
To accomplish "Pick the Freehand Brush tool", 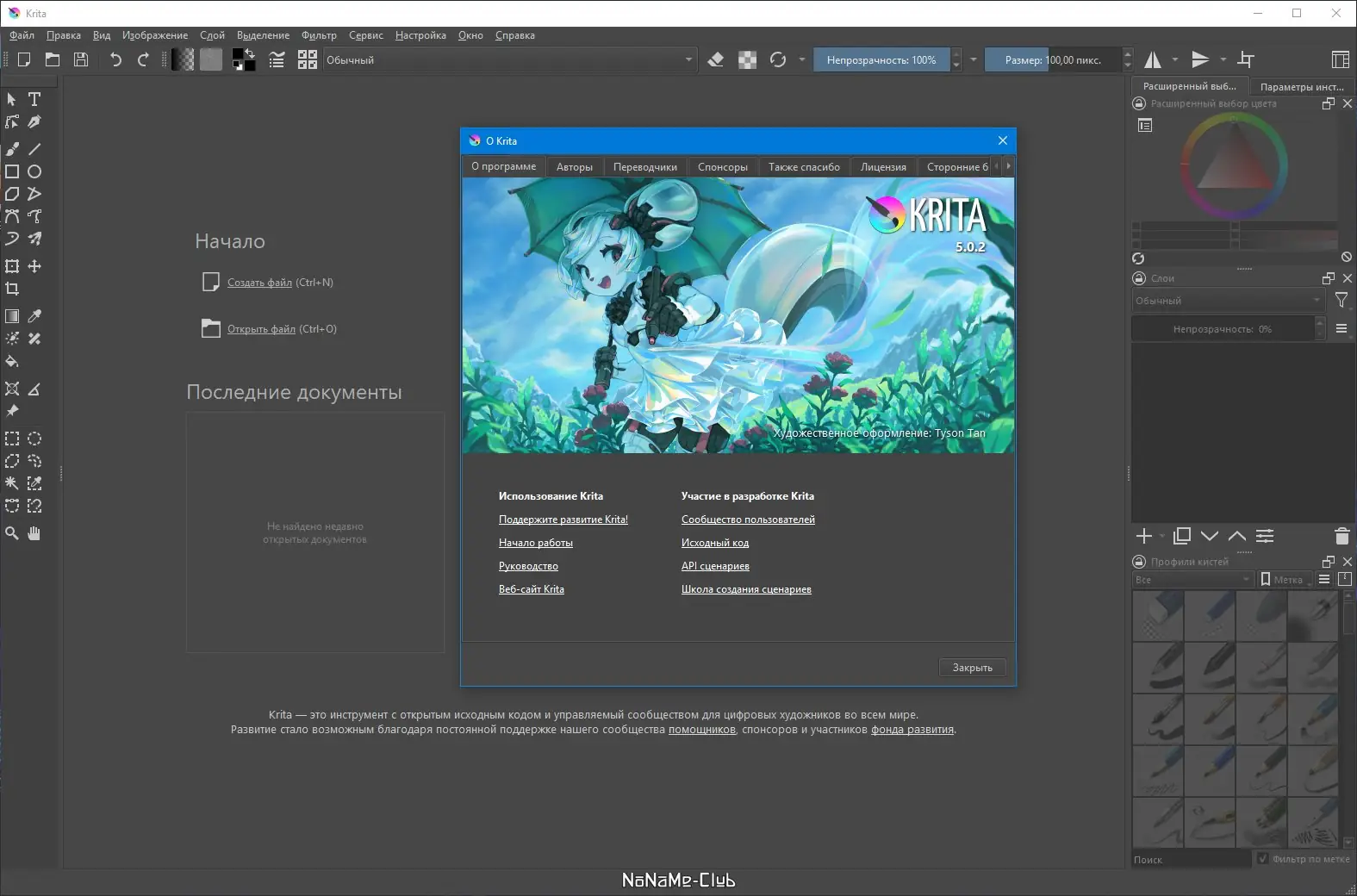I will point(12,149).
